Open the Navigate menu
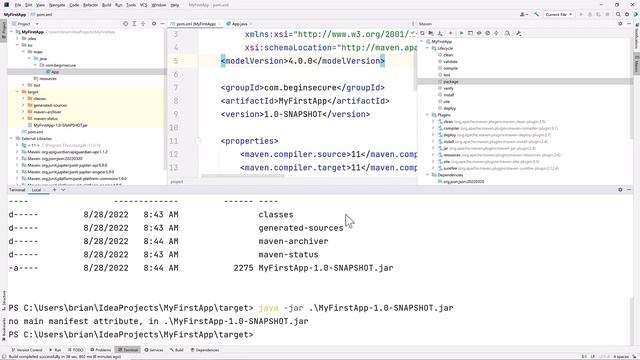 [x=57, y=5]
